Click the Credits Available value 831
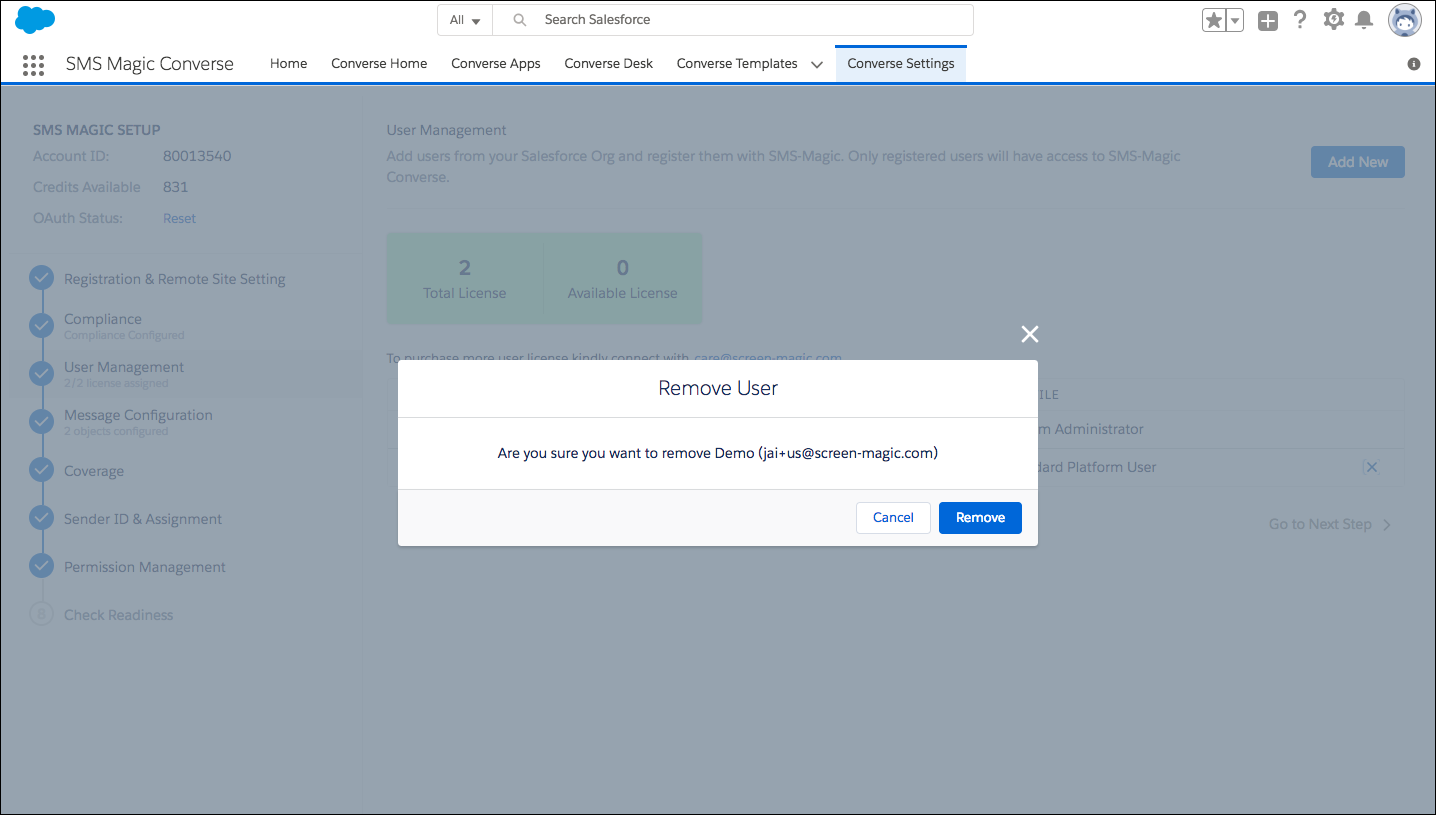The height and width of the screenshot is (815, 1436). click(x=175, y=187)
